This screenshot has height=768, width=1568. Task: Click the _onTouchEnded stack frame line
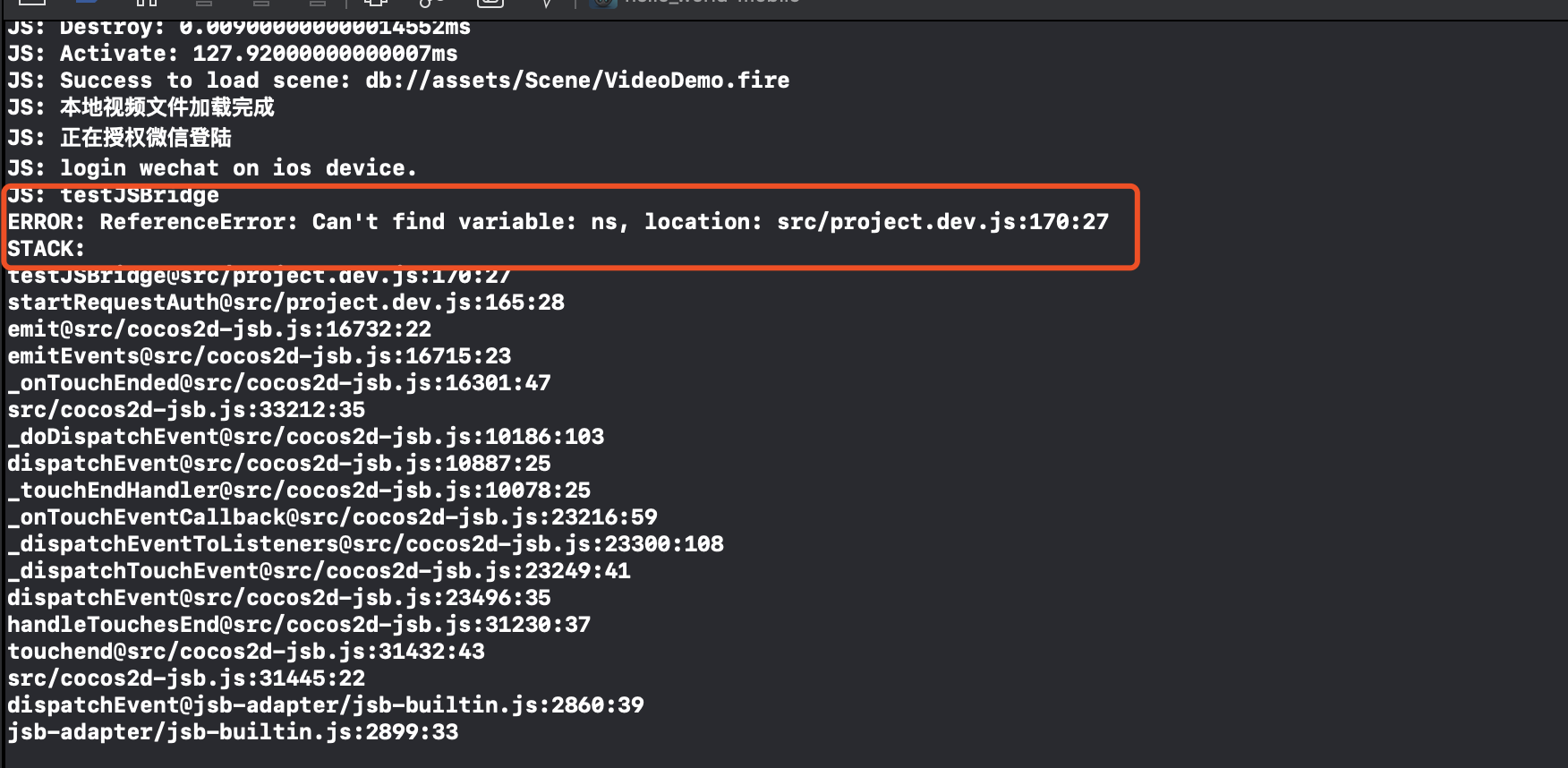point(278,383)
